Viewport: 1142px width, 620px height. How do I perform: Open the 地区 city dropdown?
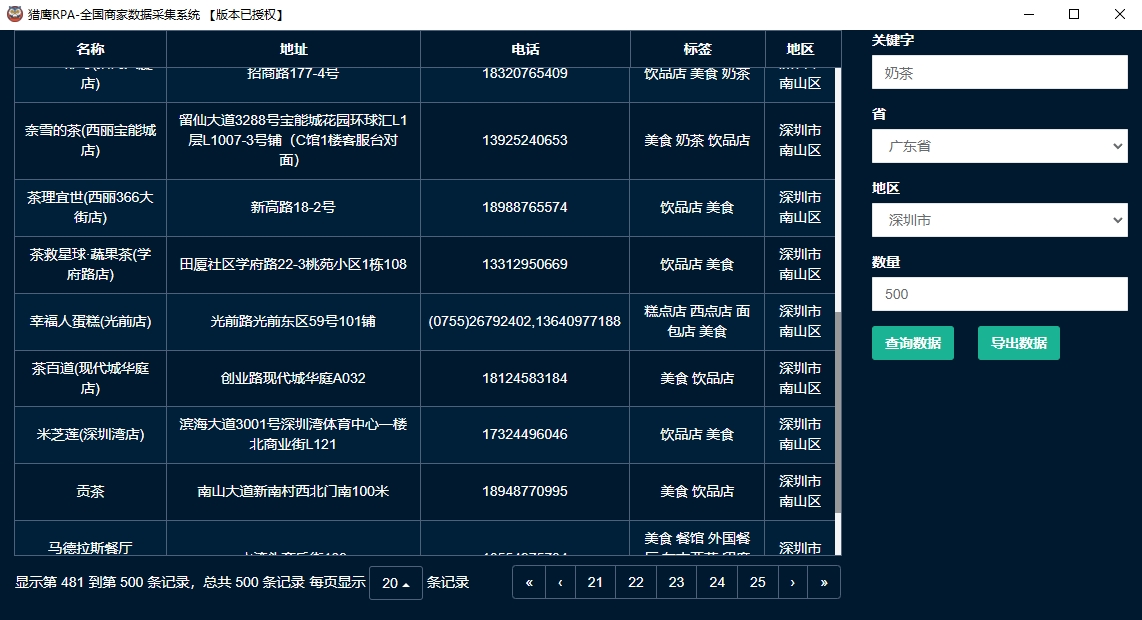pos(999,220)
